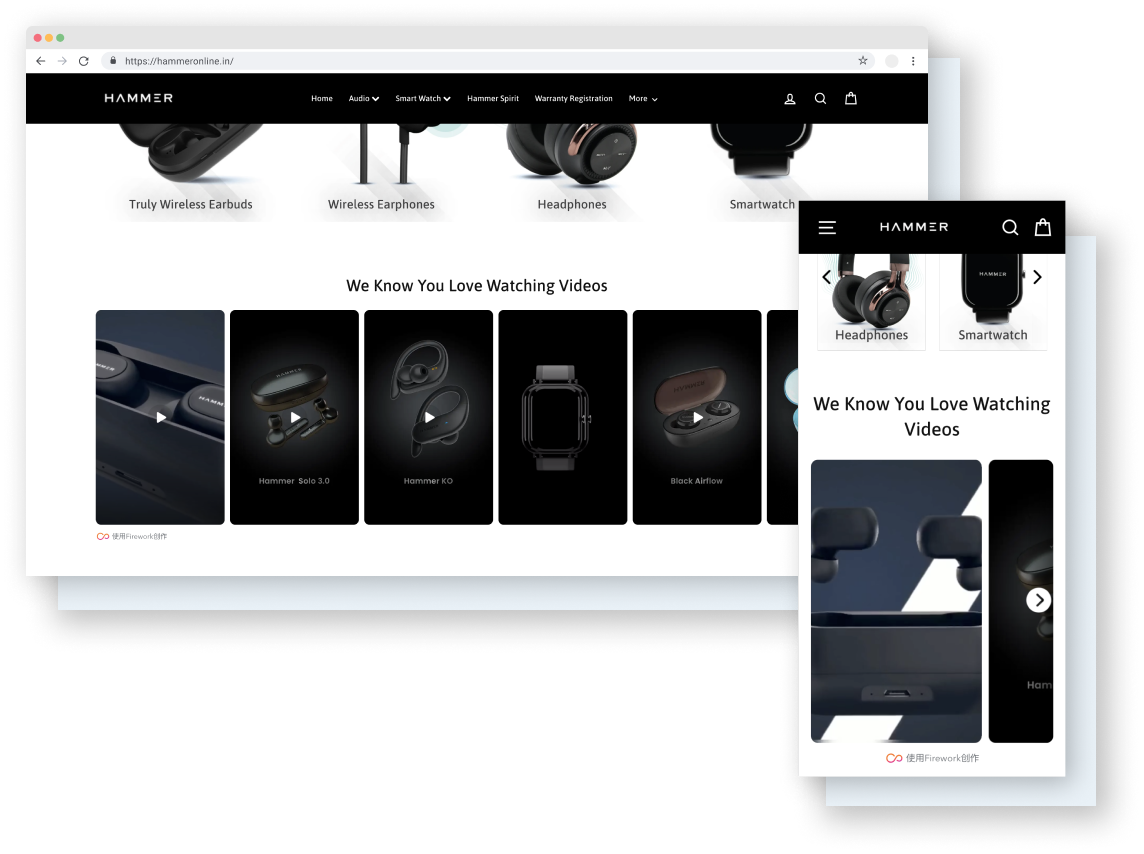Open search in the desktop site header

coord(820,98)
